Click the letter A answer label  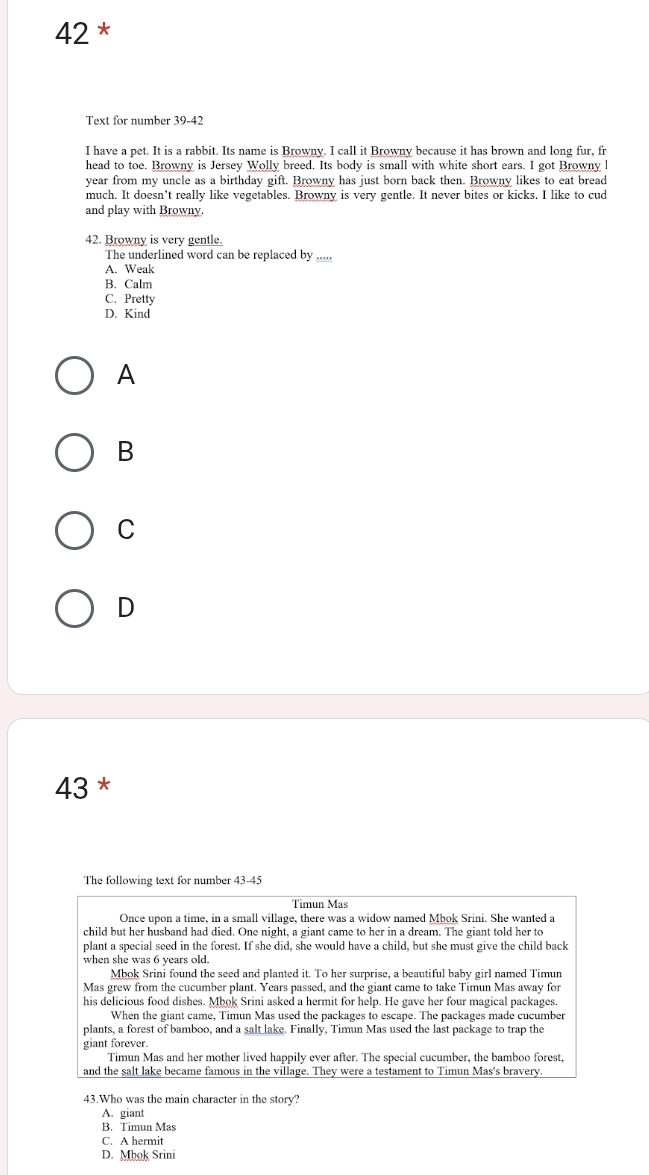[x=127, y=375]
